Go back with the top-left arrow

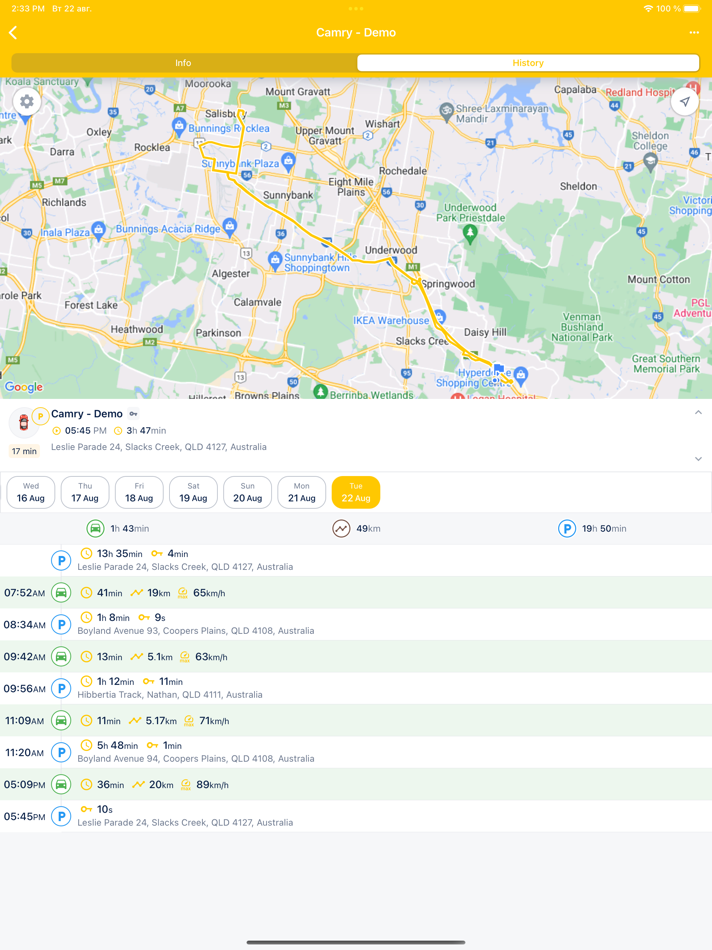coord(13,33)
